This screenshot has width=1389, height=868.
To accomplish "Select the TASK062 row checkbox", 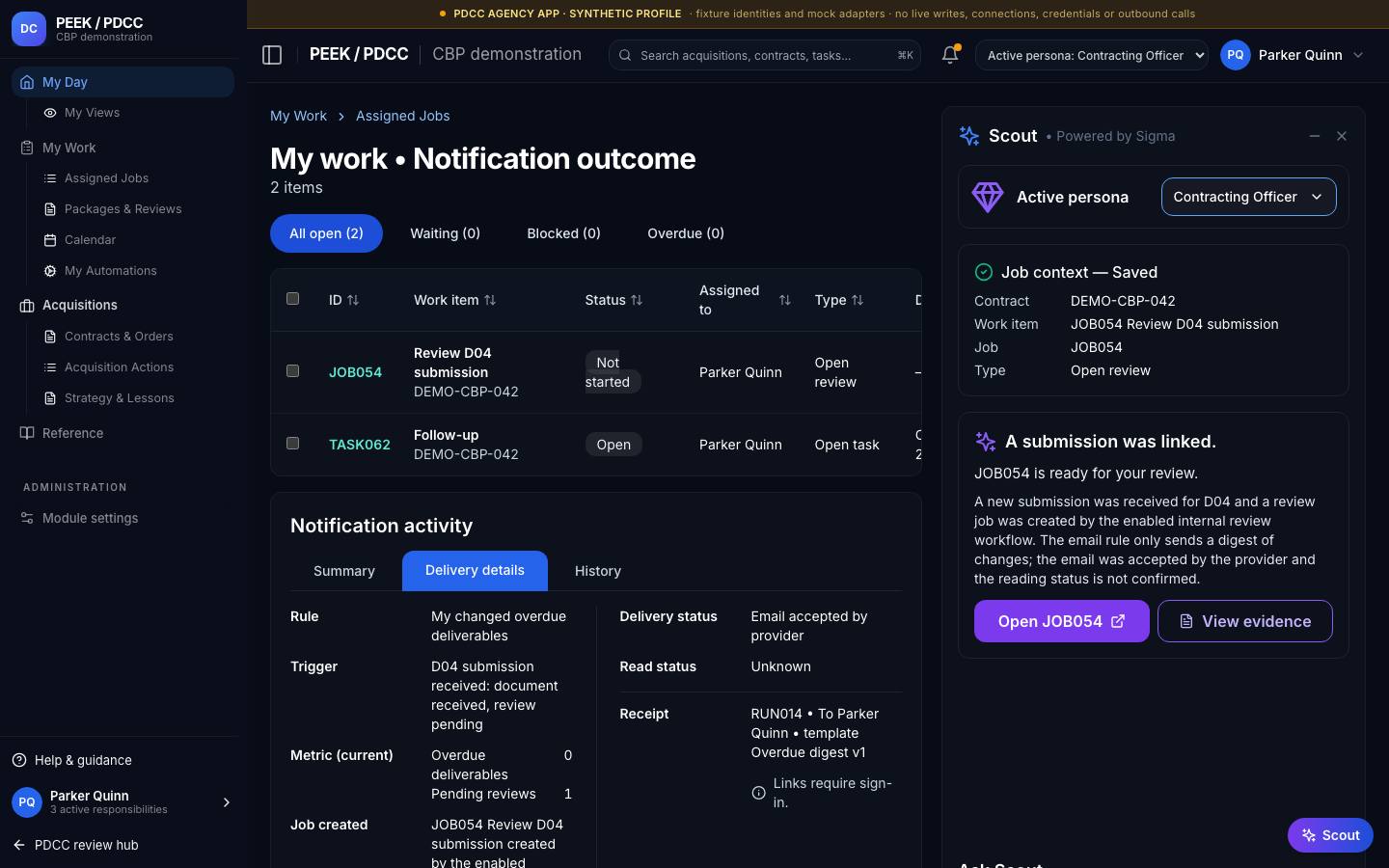I will (x=293, y=444).
